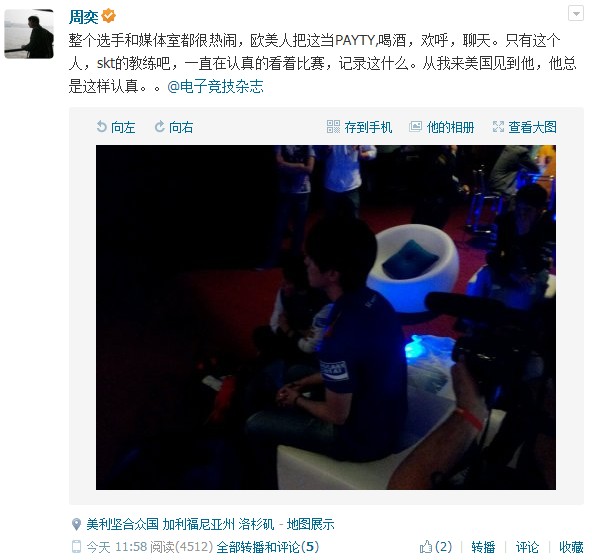
Task: Click the user avatar thumbnail
Action: point(29,34)
